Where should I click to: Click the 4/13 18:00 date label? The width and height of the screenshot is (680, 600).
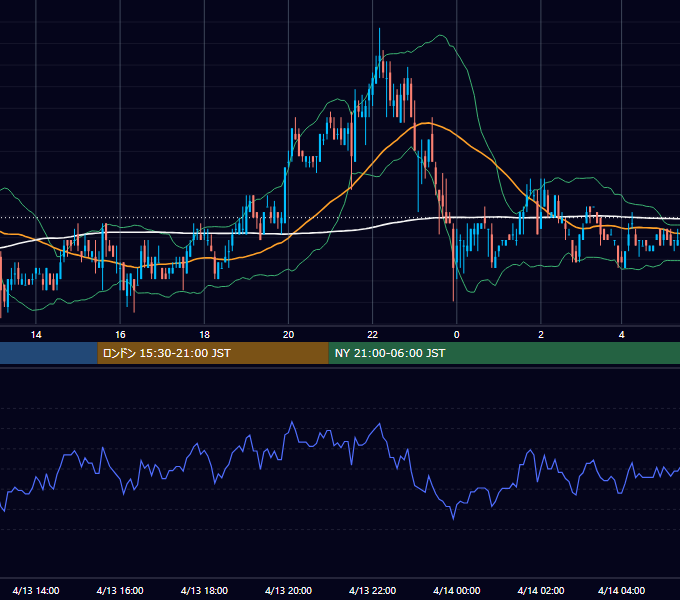coord(204,590)
